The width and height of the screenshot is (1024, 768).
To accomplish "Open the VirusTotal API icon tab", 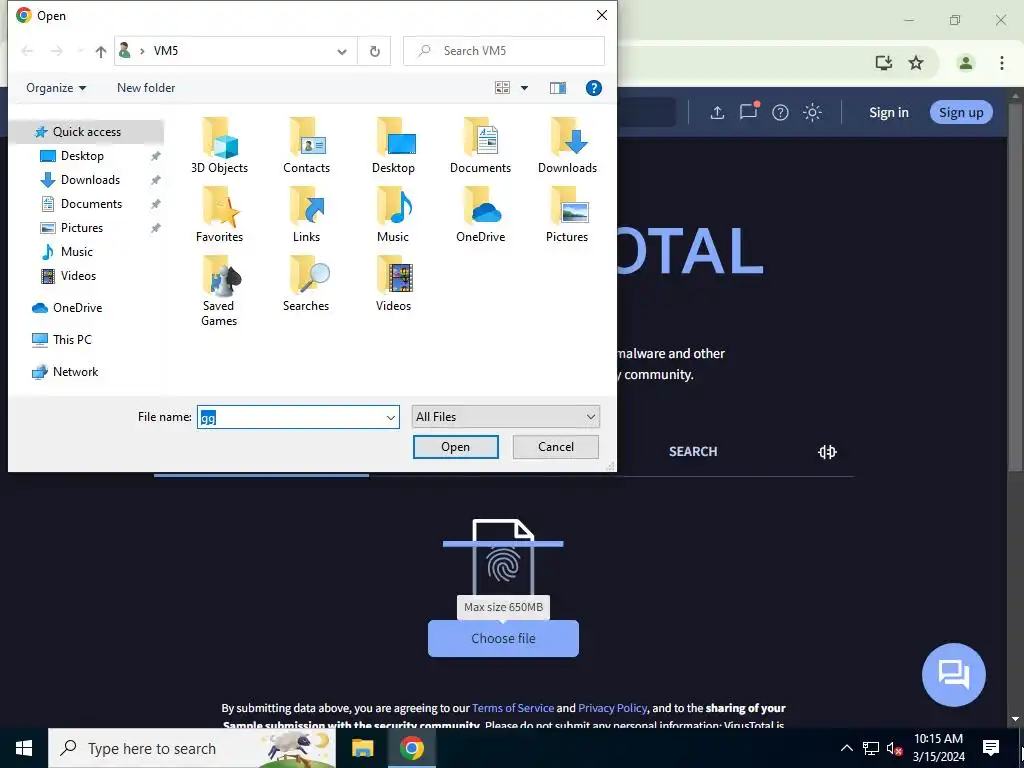I will tap(827, 451).
